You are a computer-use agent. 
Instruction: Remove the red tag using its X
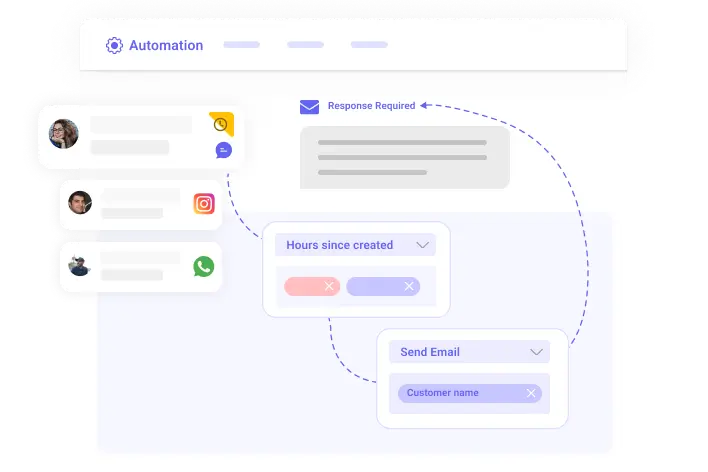pyautogui.click(x=328, y=287)
